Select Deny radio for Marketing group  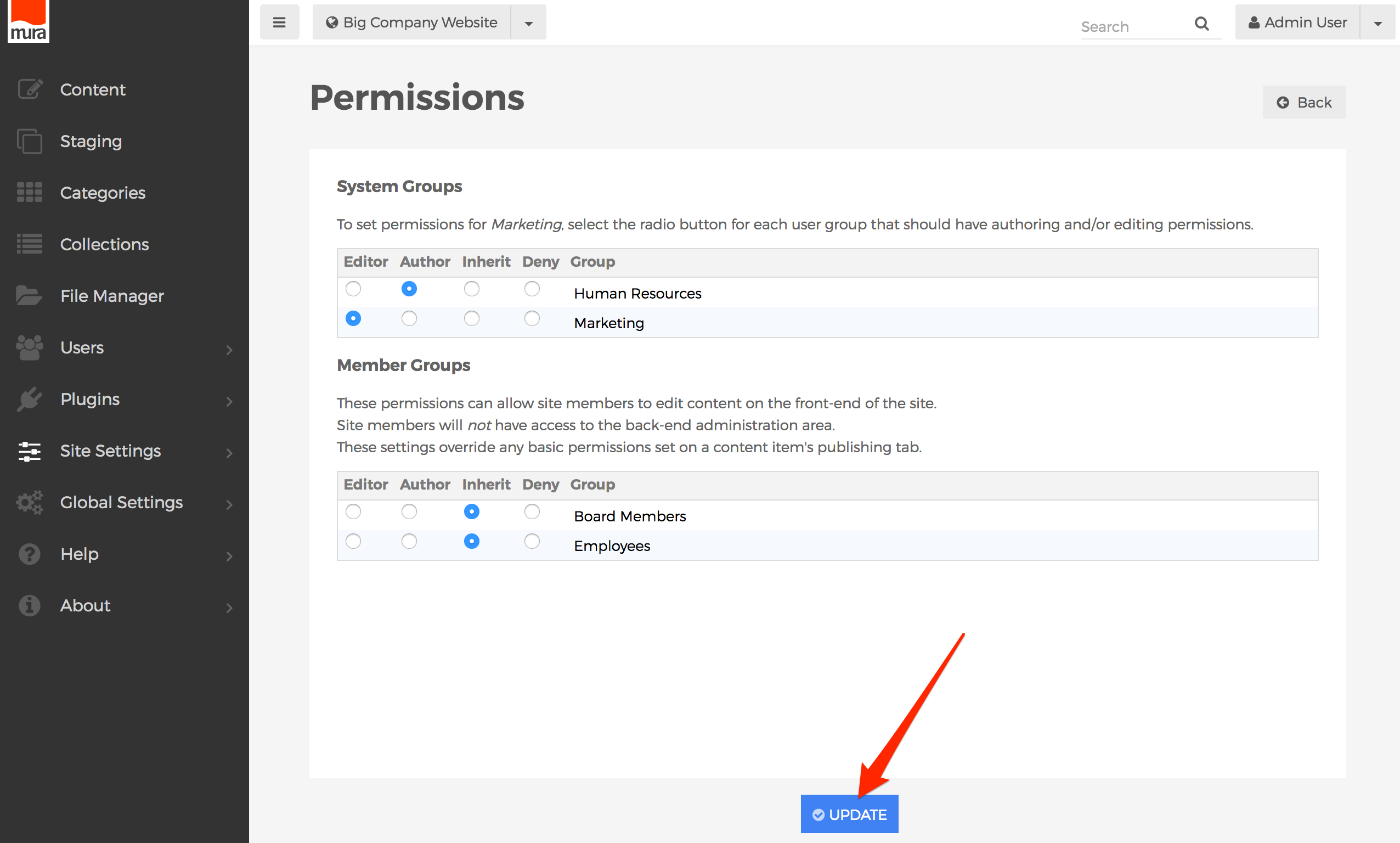coord(532,319)
